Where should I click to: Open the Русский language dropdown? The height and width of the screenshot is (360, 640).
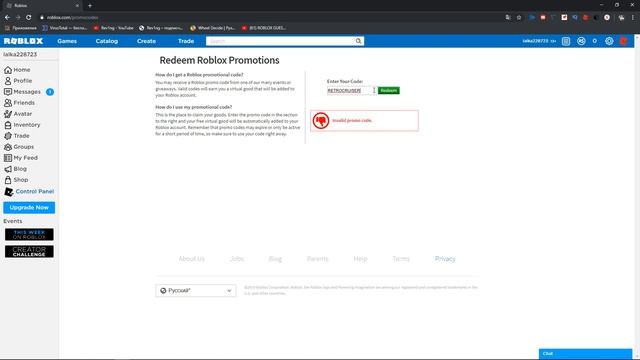tap(196, 291)
